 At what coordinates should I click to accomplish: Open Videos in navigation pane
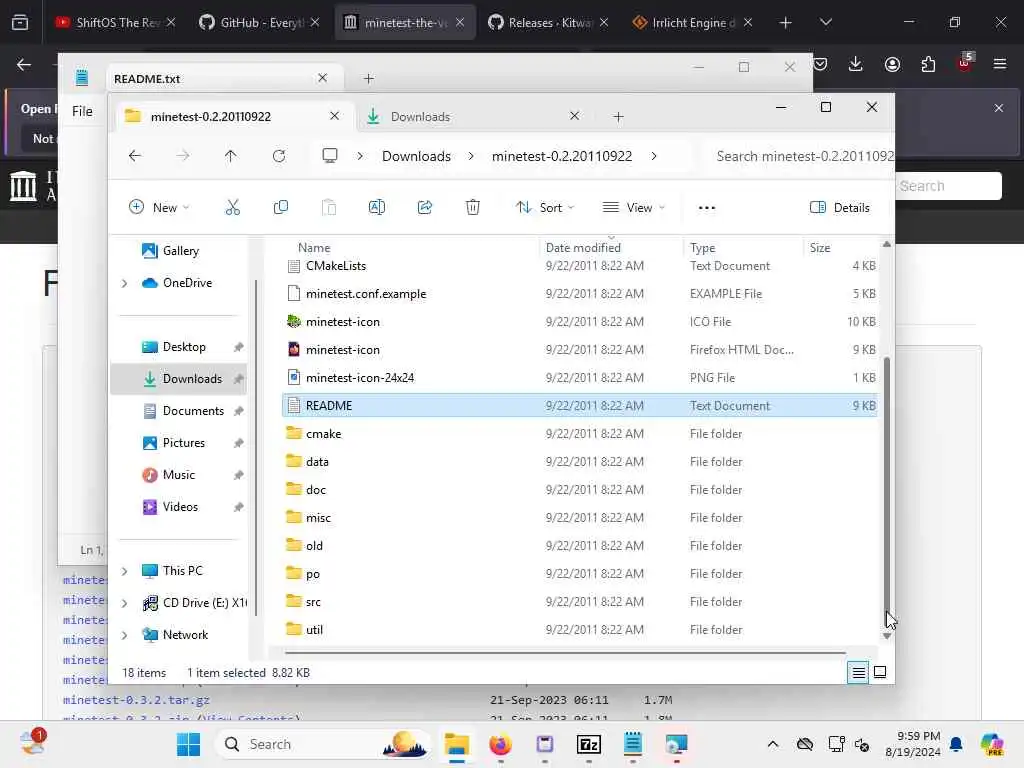point(180,507)
